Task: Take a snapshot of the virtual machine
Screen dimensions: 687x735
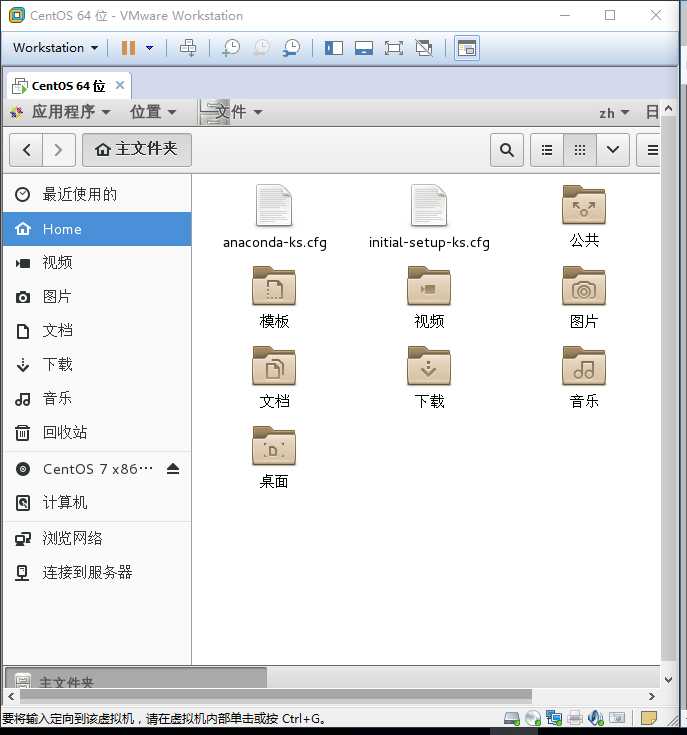Action: point(231,48)
